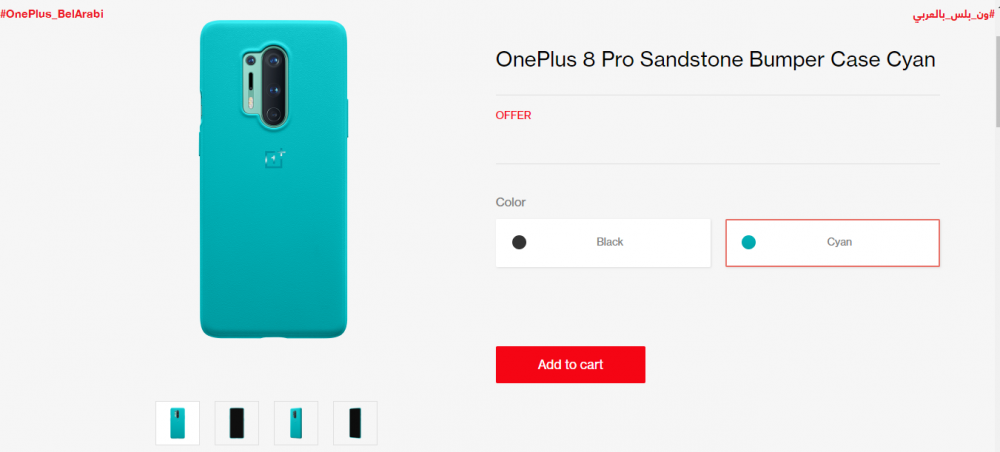Click the black camera module on the case image
The image size is (1000, 452).
point(274,86)
